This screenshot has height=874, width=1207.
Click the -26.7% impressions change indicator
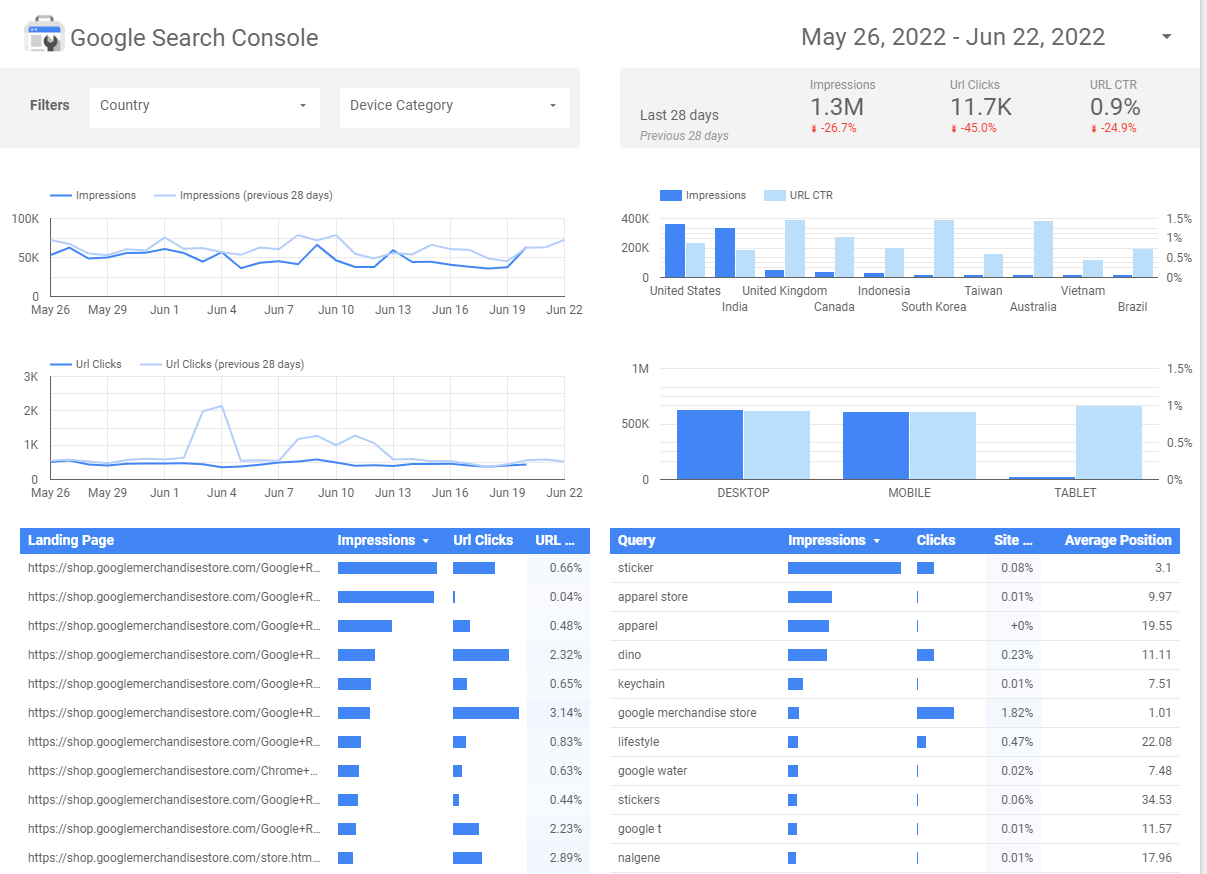click(x=833, y=128)
